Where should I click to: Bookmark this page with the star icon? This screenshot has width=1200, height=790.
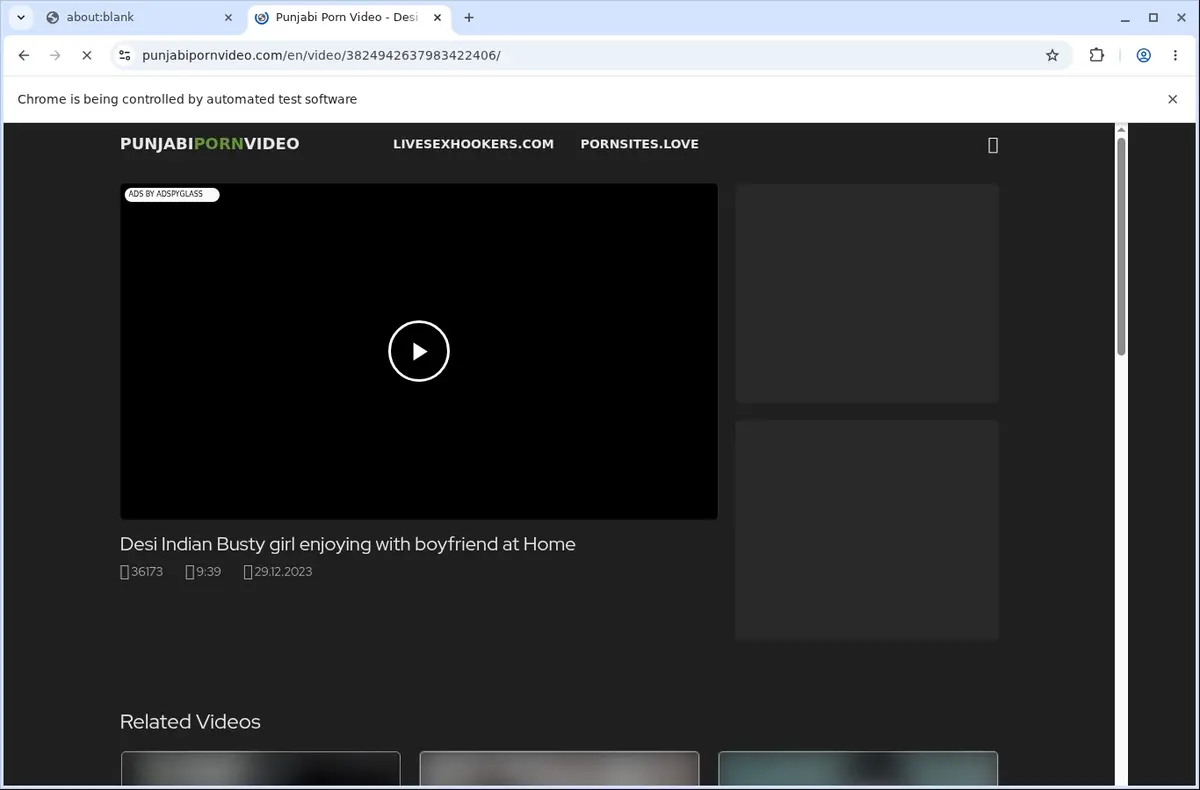(1052, 56)
